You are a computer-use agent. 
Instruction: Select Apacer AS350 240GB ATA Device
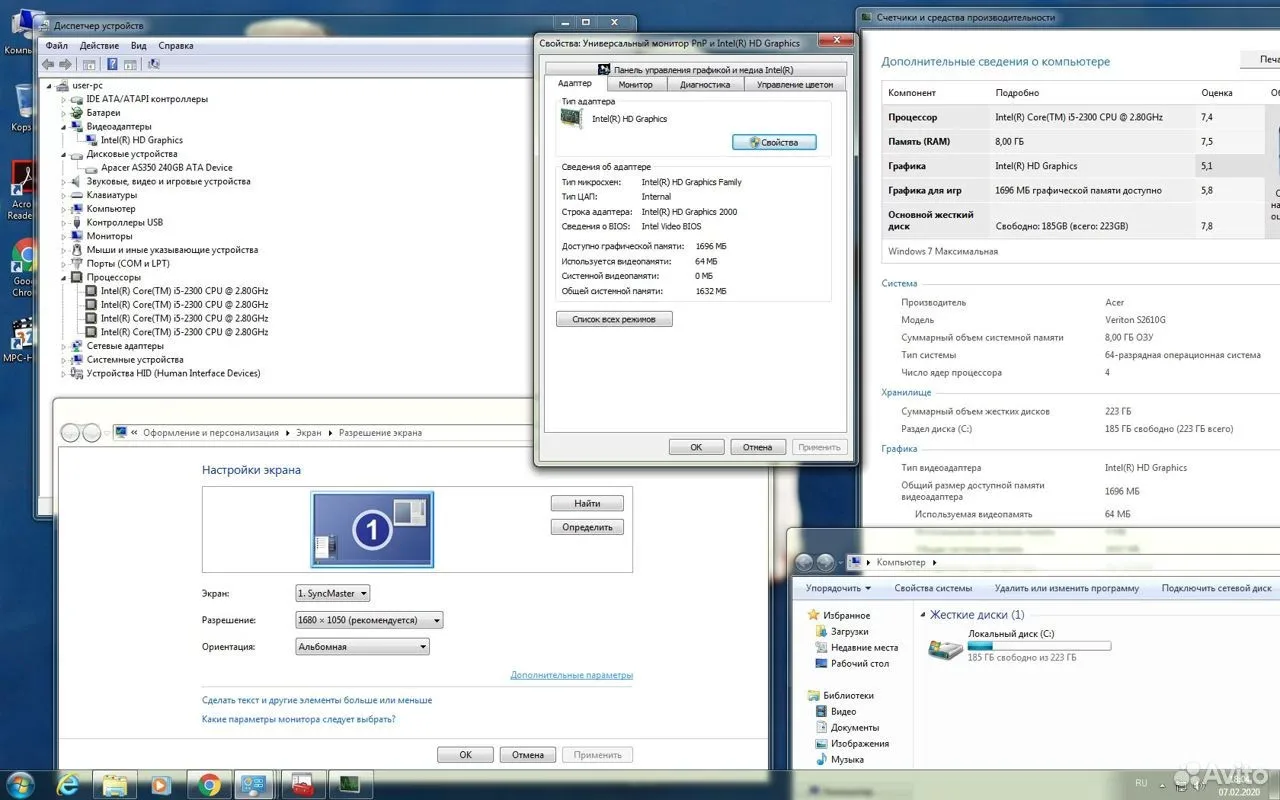(x=166, y=168)
